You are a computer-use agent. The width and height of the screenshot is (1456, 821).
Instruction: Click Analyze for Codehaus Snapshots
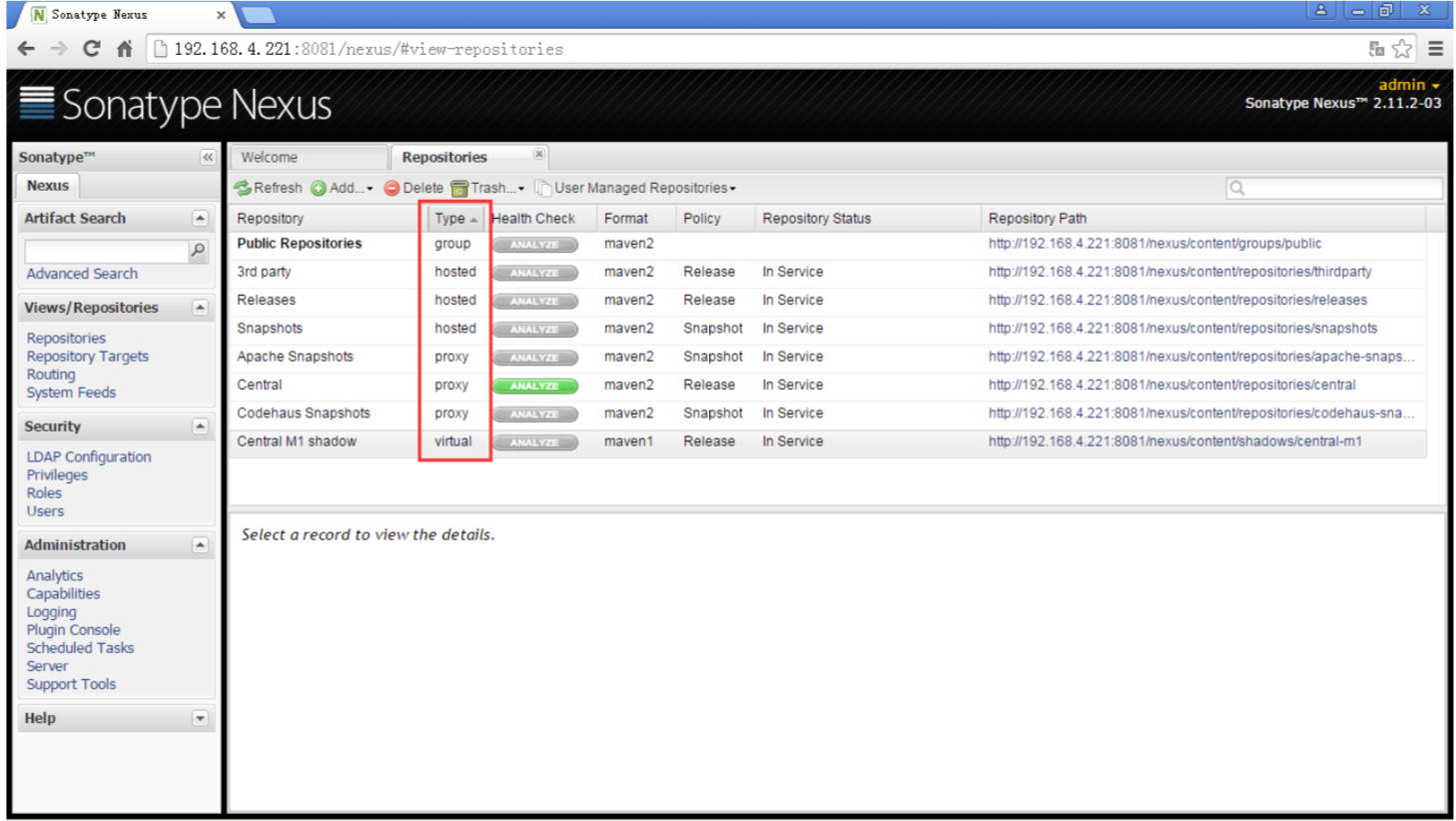[535, 413]
